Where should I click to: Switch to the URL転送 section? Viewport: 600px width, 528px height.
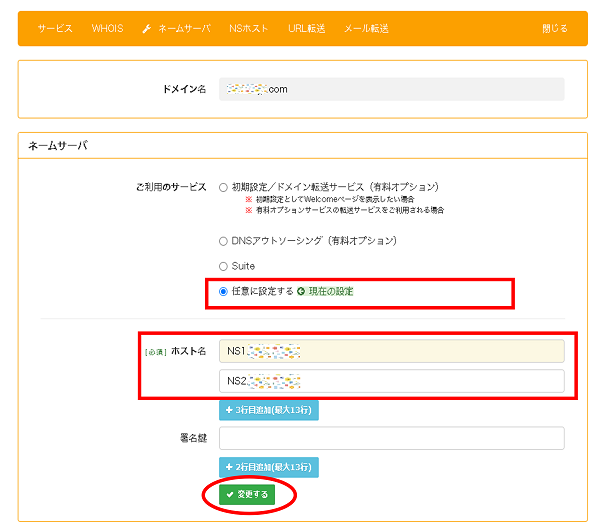click(306, 29)
